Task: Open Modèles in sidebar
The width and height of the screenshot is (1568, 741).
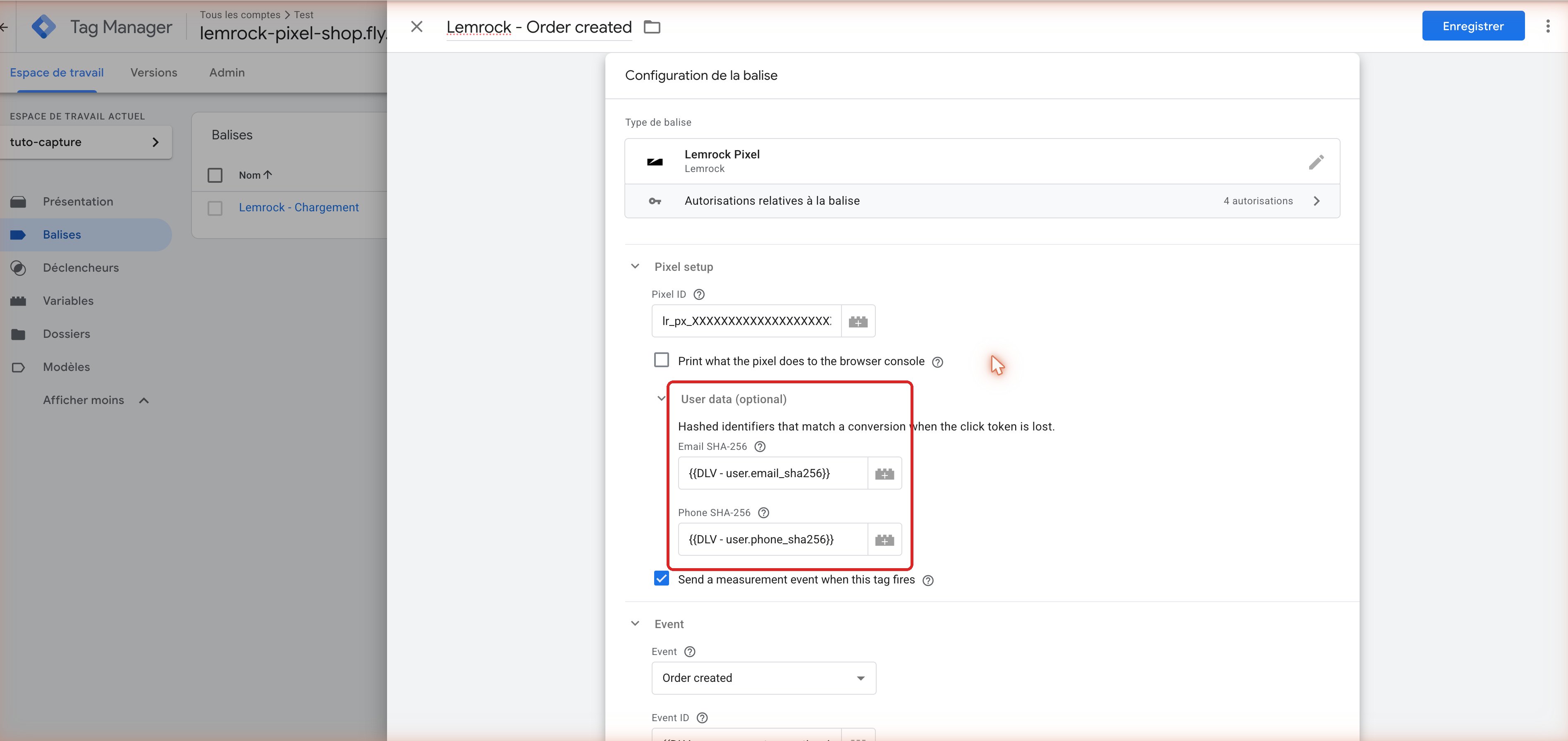Action: (x=66, y=367)
